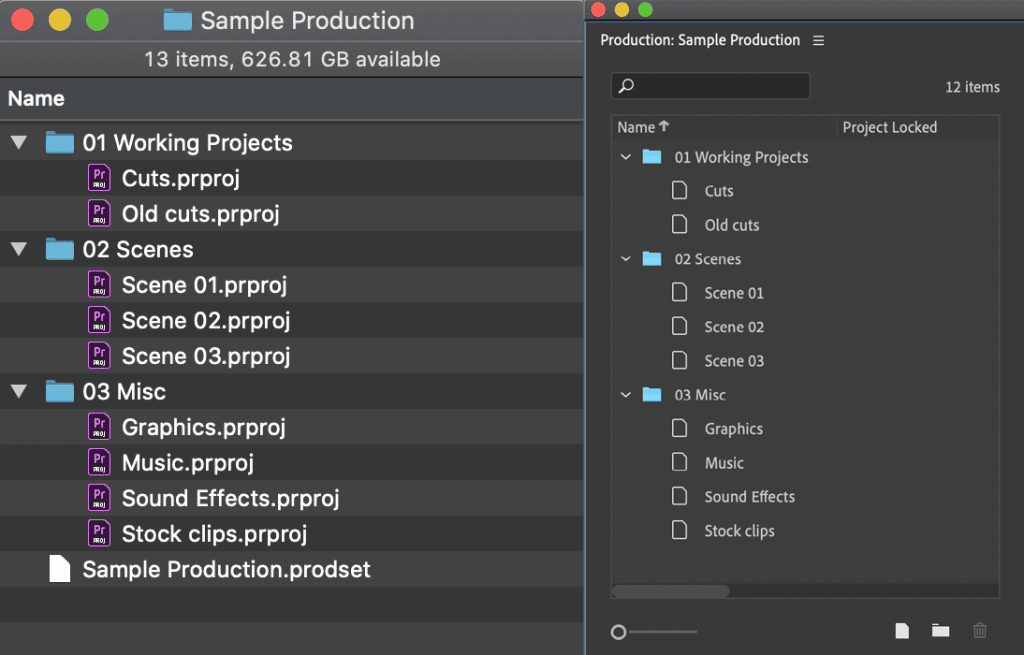The width and height of the screenshot is (1024, 655).
Task: Open the Production panel hamburger menu
Action: (x=818, y=40)
